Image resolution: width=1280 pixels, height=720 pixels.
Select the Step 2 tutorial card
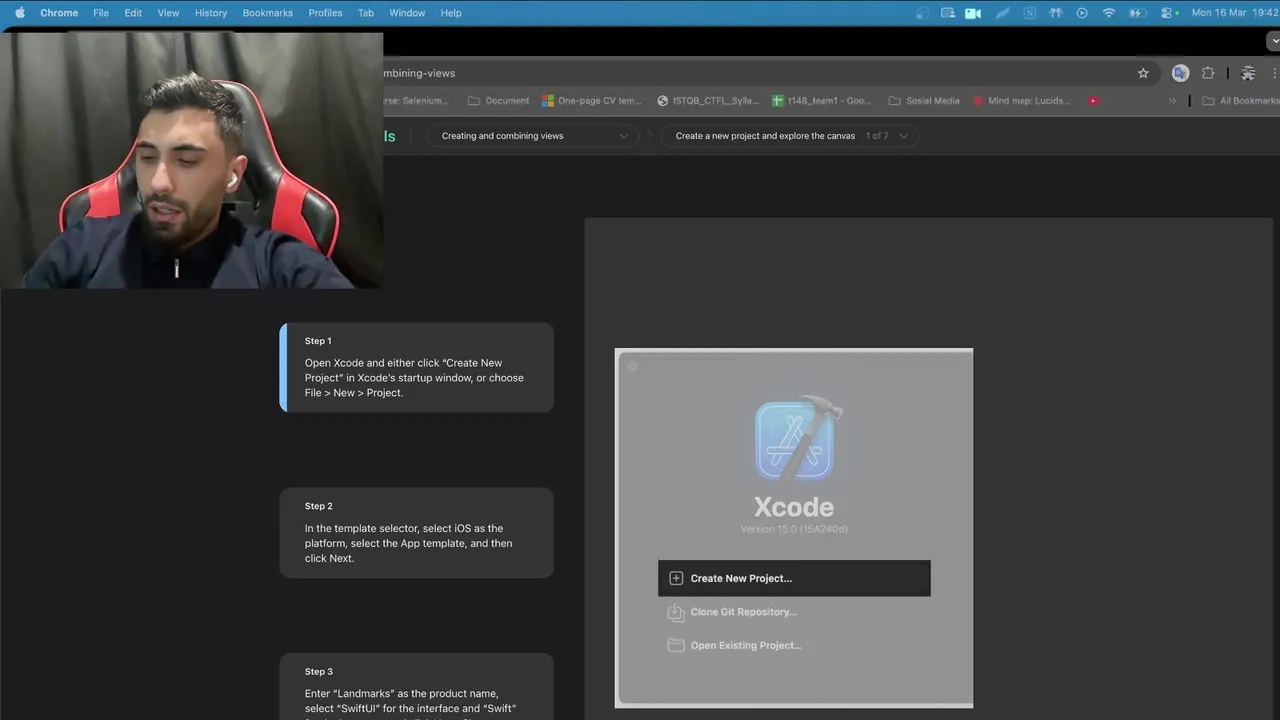click(417, 532)
